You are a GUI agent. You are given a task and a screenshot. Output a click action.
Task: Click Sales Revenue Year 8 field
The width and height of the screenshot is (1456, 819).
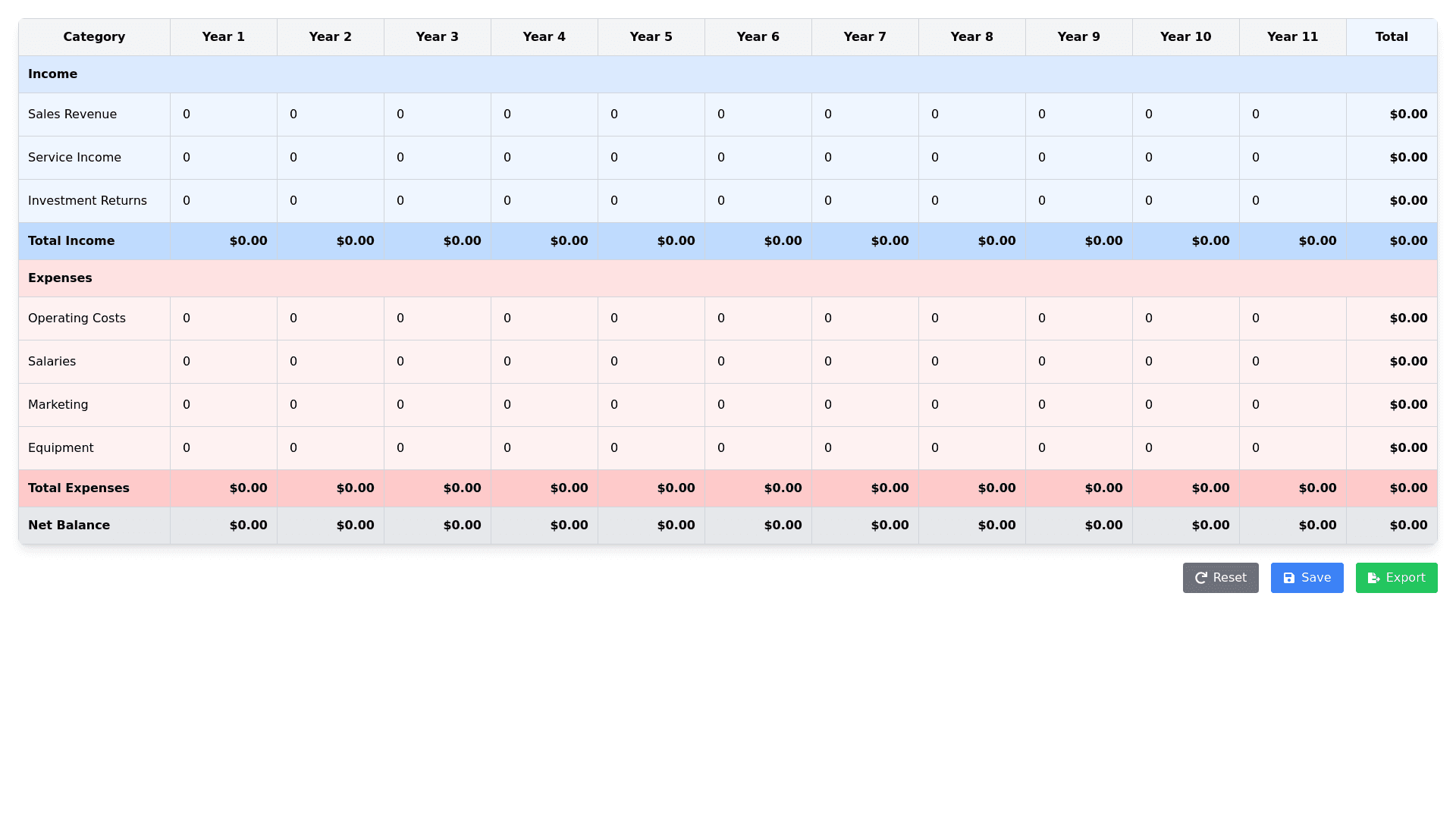coord(972,115)
